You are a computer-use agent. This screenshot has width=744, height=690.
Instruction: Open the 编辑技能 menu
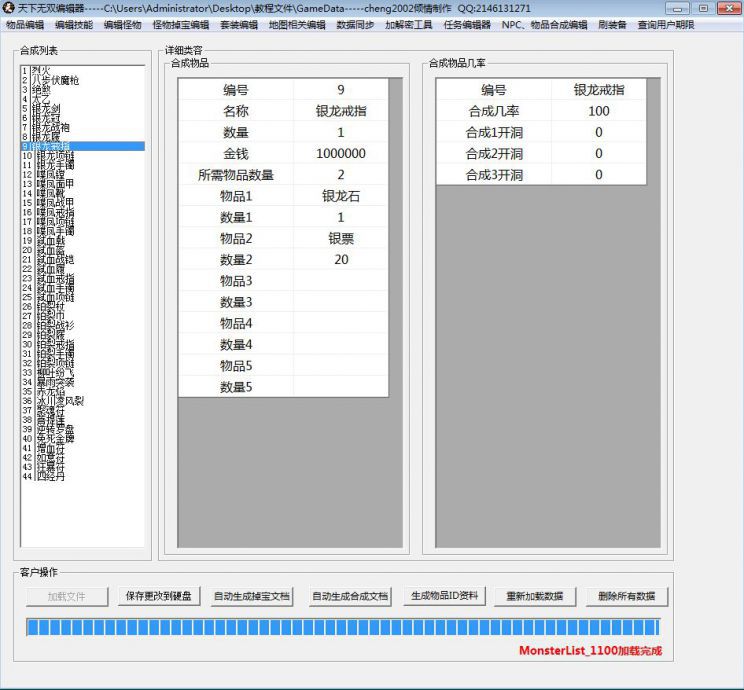point(74,24)
